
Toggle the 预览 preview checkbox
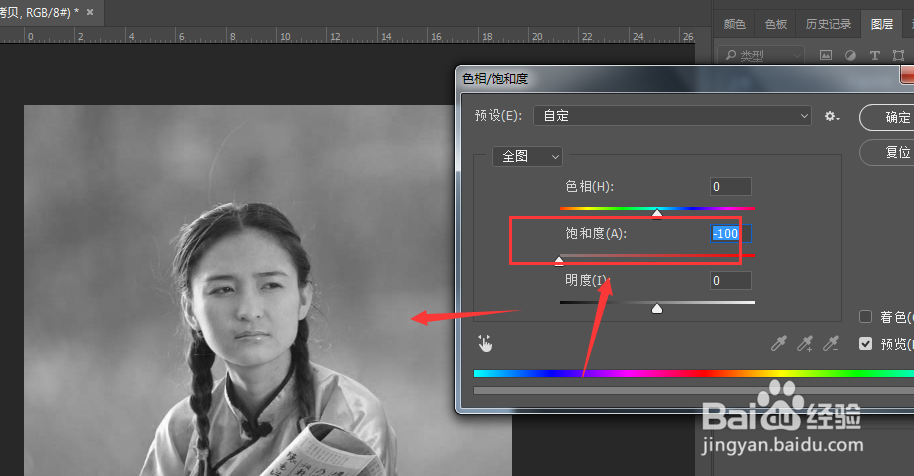pos(866,344)
